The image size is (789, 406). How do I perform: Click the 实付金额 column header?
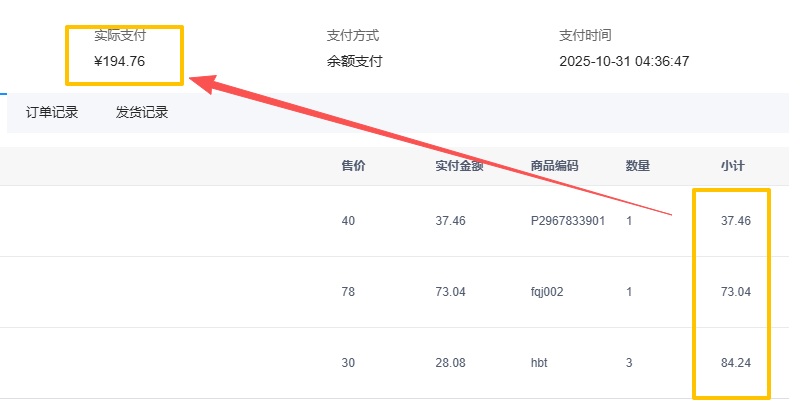pyautogui.click(x=460, y=166)
